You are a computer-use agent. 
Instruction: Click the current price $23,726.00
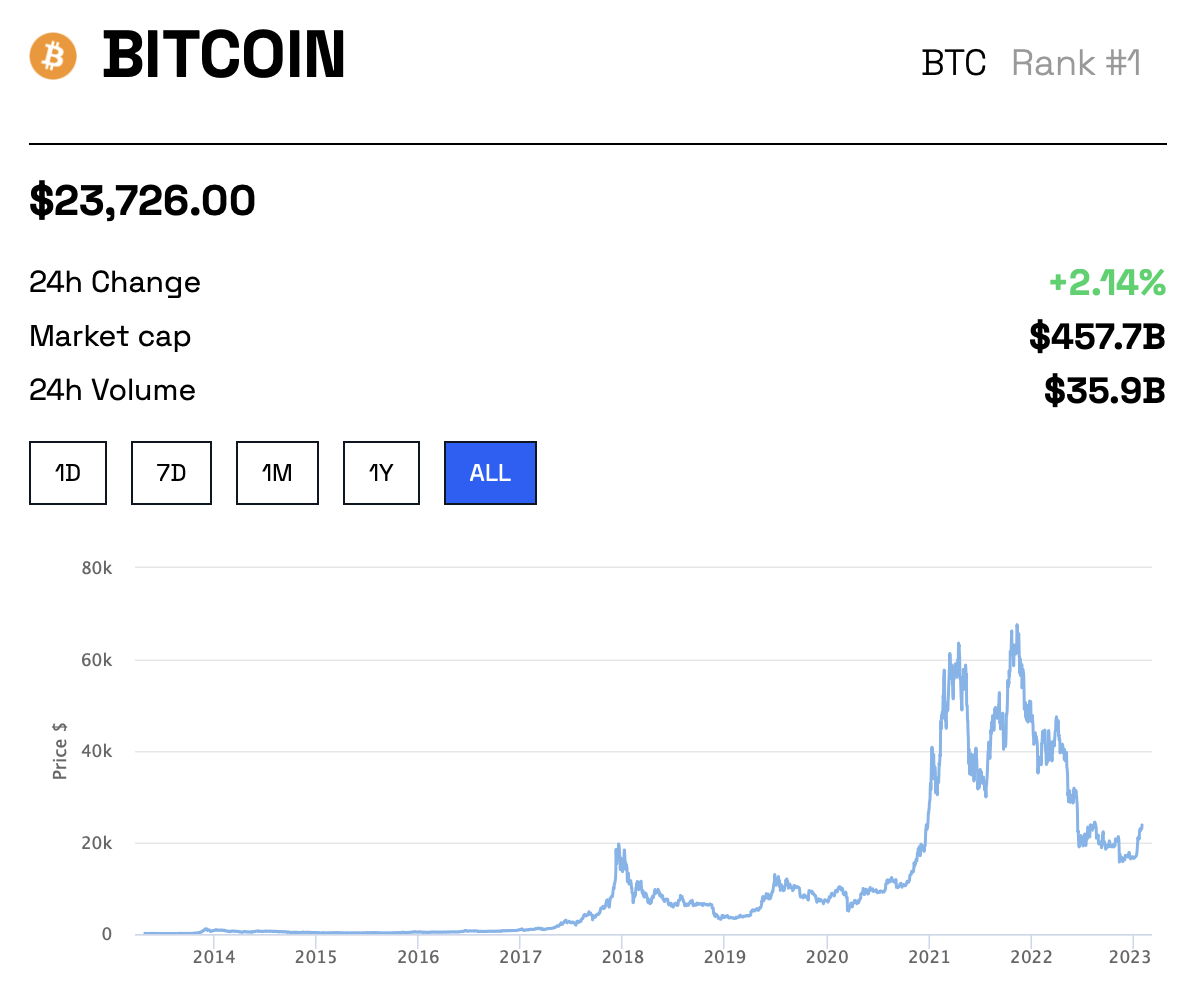pyautogui.click(x=141, y=201)
